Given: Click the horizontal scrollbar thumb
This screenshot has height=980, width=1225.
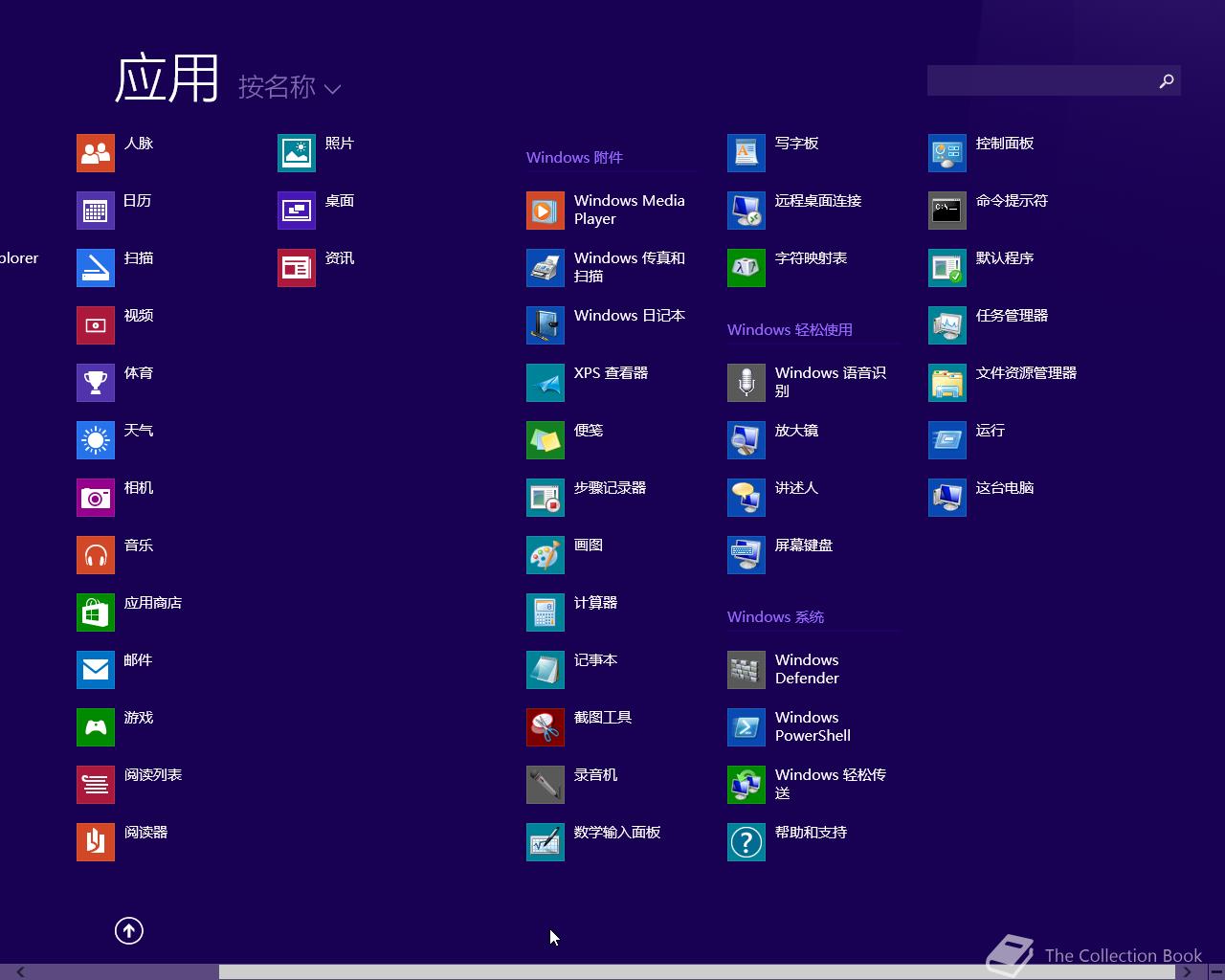Looking at the screenshot, I should 697,972.
